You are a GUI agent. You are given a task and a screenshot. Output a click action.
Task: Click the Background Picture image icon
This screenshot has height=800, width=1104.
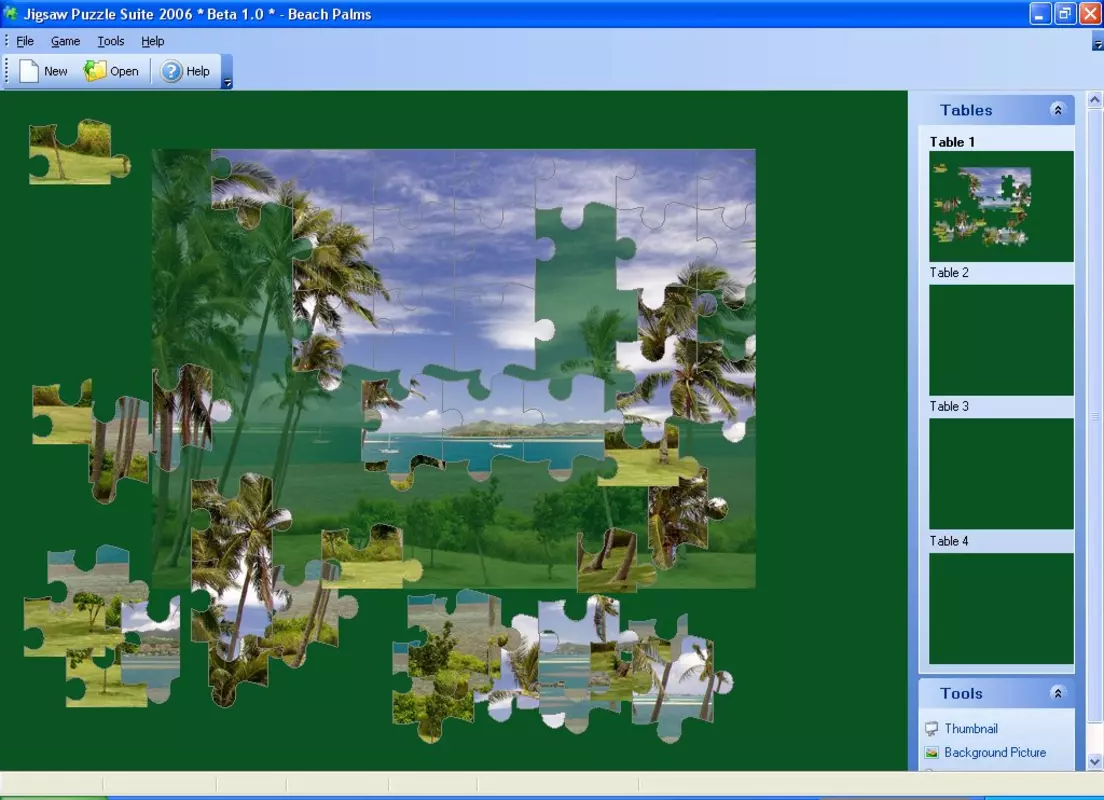tap(932, 752)
